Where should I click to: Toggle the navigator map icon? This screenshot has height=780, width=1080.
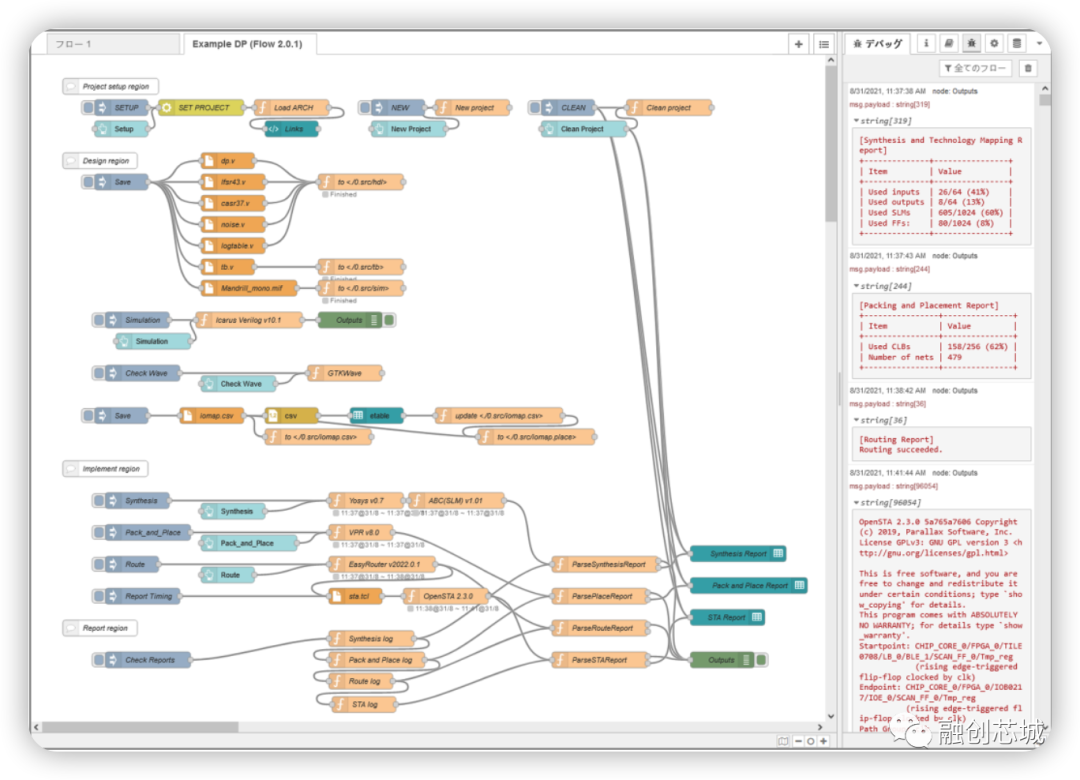783,741
